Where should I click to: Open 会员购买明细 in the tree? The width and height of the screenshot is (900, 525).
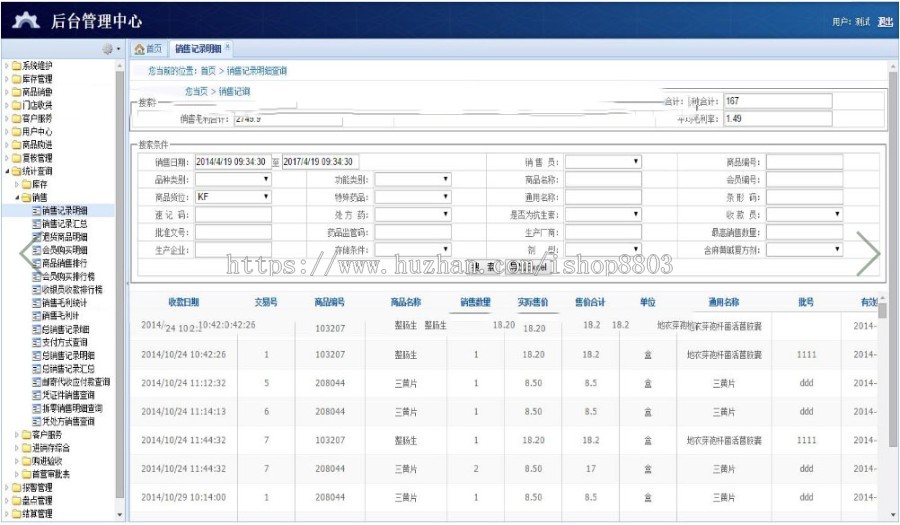point(64,250)
